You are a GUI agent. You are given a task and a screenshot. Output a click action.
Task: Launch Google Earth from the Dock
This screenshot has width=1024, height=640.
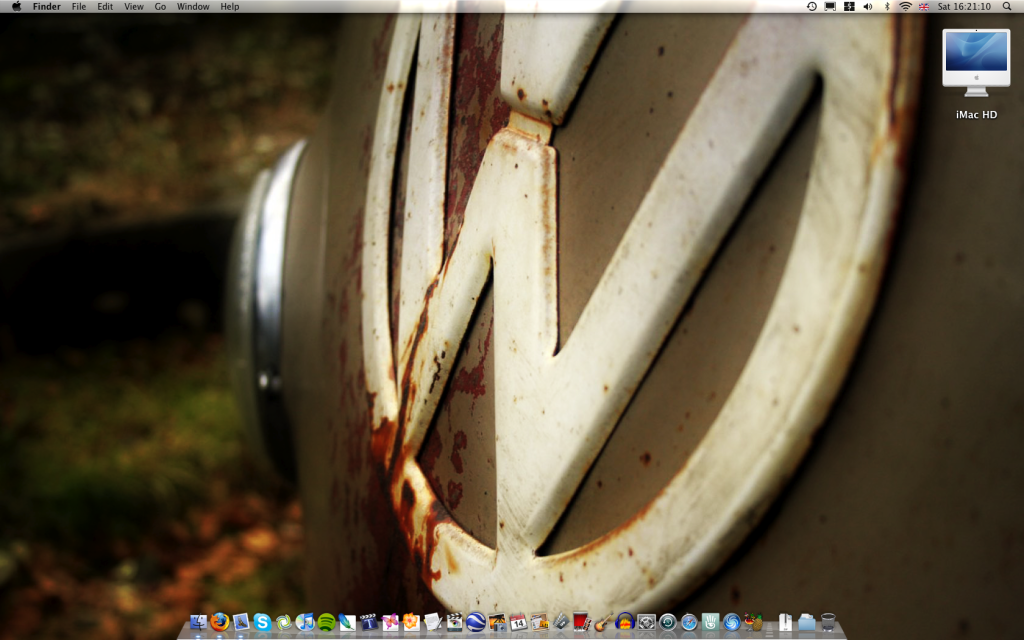tap(475, 622)
